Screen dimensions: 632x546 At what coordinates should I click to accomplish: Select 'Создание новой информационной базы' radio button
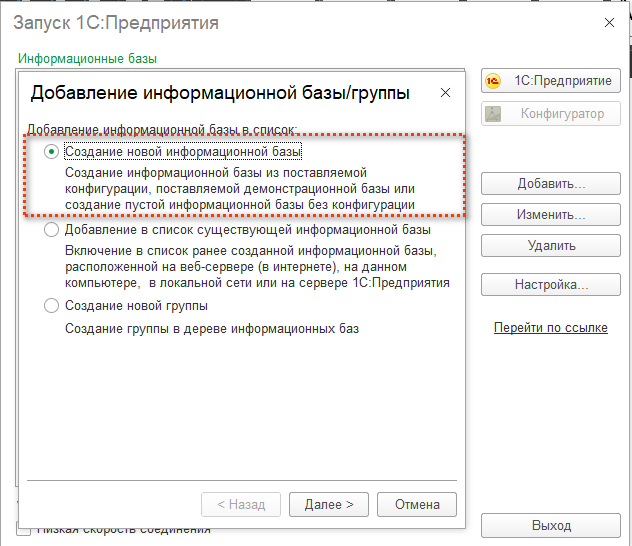(51, 152)
